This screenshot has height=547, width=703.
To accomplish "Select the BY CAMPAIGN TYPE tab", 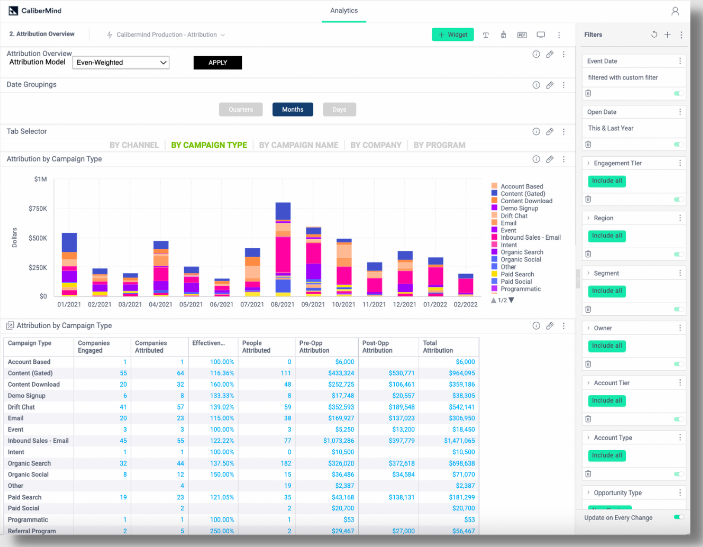I will (209, 145).
